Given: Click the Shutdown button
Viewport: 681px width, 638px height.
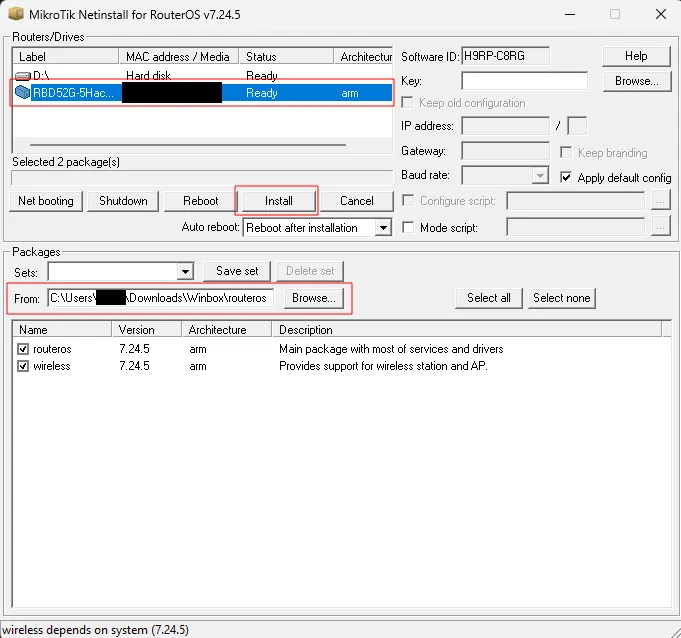Looking at the screenshot, I should click(123, 201).
